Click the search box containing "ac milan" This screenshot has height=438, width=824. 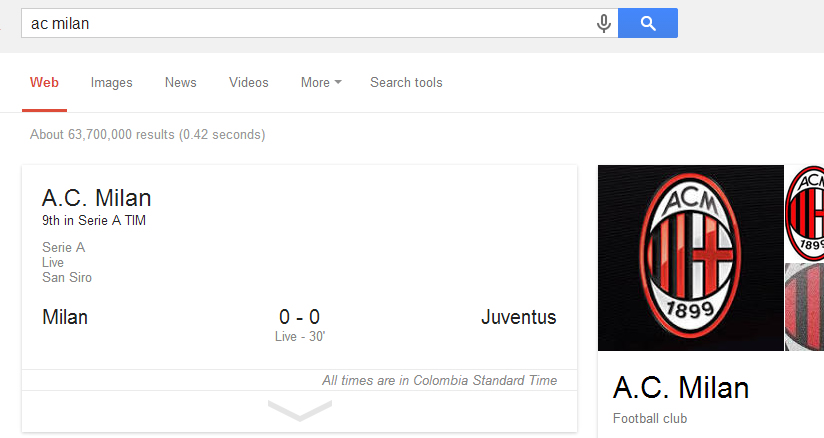coord(300,23)
